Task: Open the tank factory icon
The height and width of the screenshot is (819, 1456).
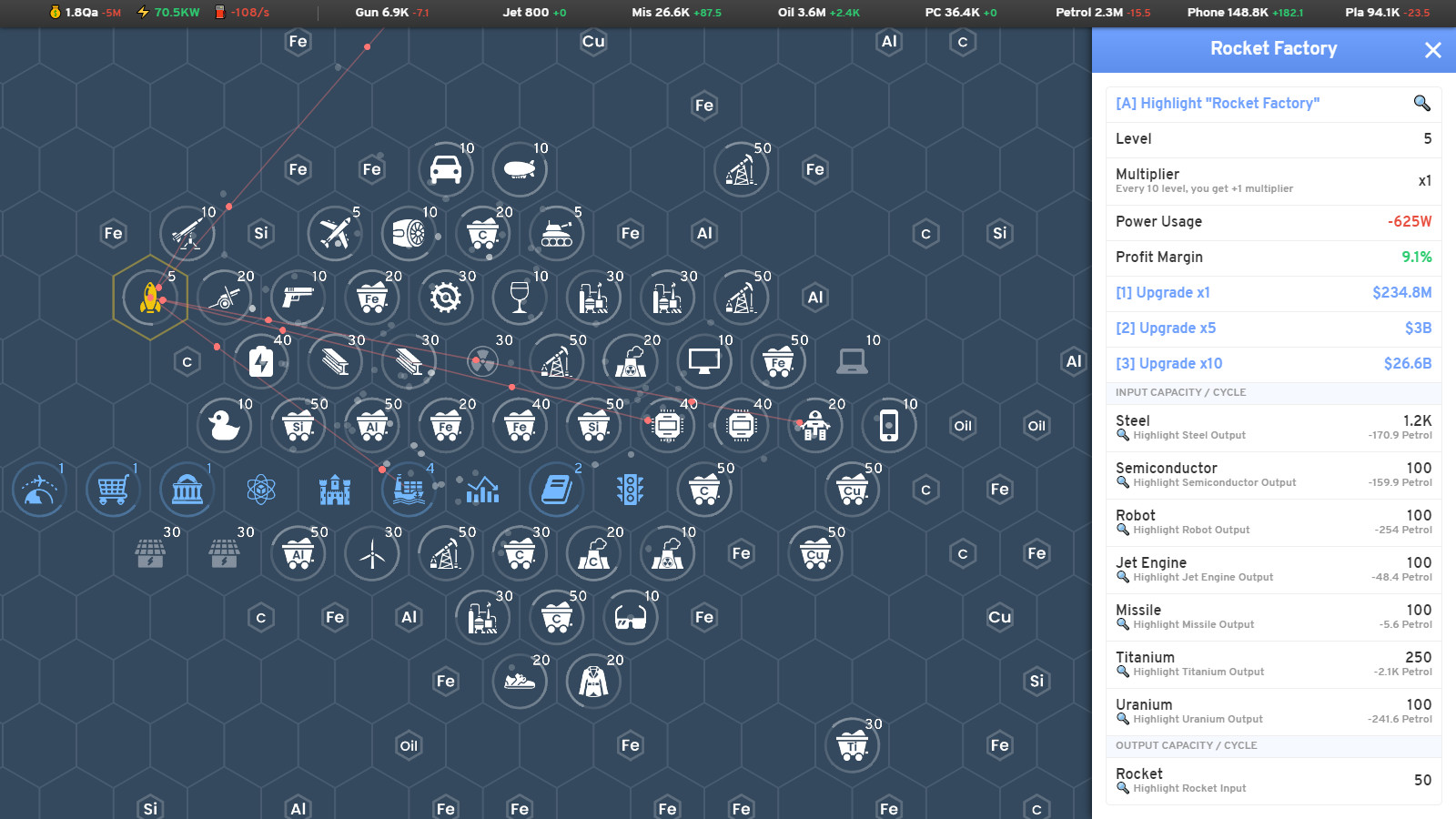Action: coord(556,234)
